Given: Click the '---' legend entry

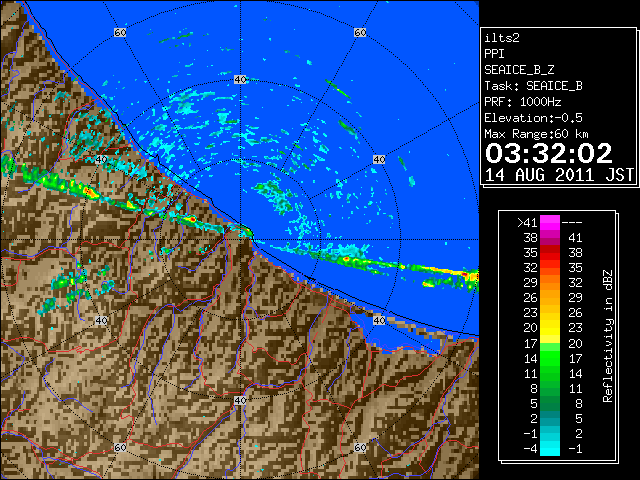Looking at the screenshot, I should 572,223.
